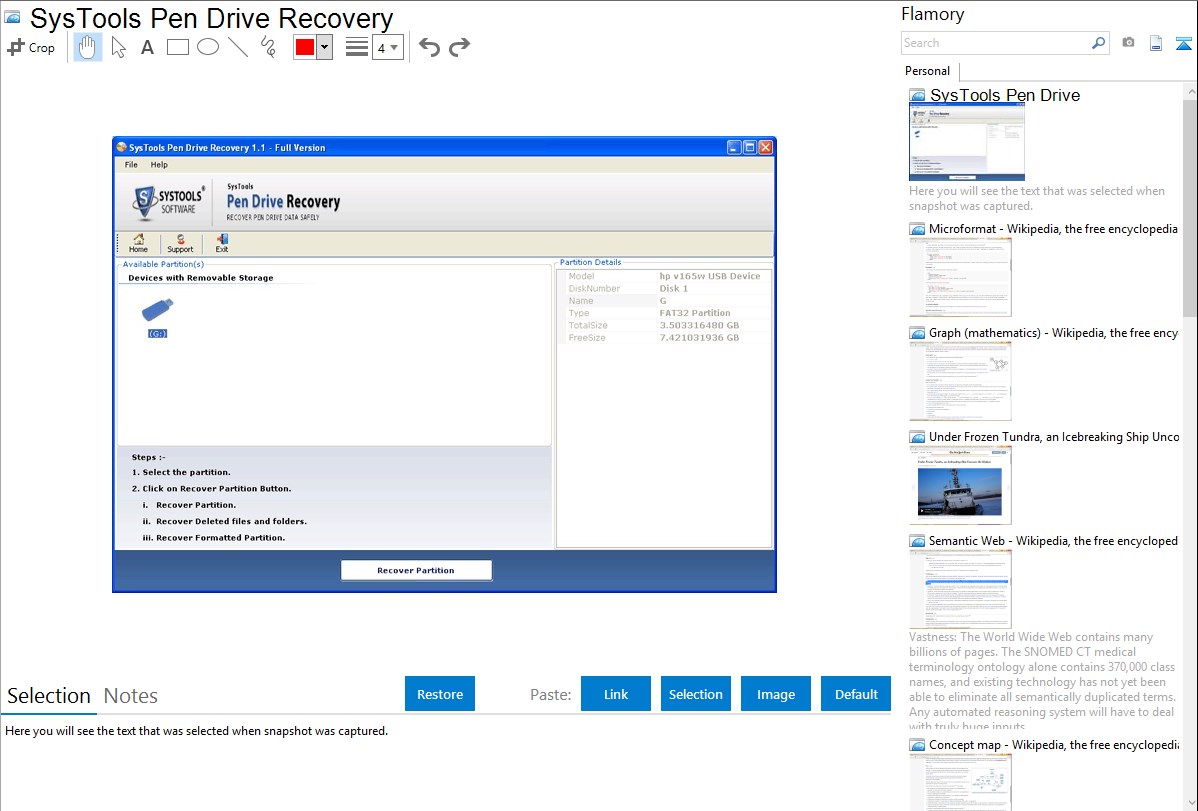Click the Paste Image button
This screenshot has width=1198, height=811.
pyautogui.click(x=776, y=694)
